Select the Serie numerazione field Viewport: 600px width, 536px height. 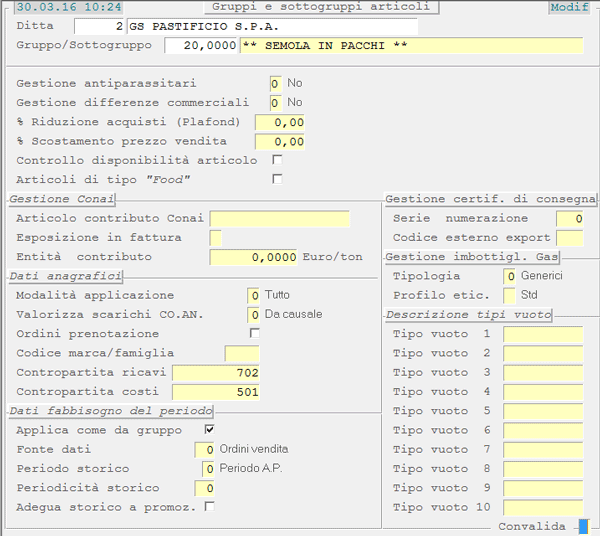(569, 218)
